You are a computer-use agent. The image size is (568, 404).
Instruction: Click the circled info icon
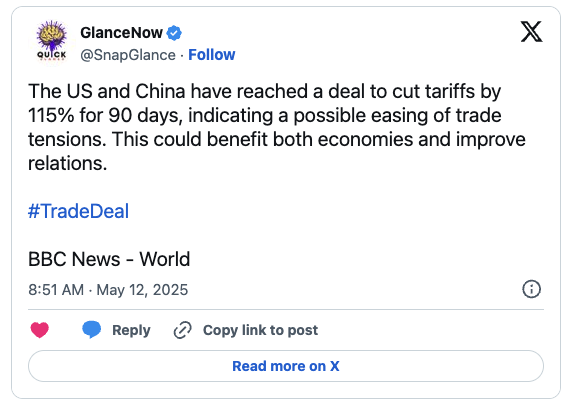[531, 289]
